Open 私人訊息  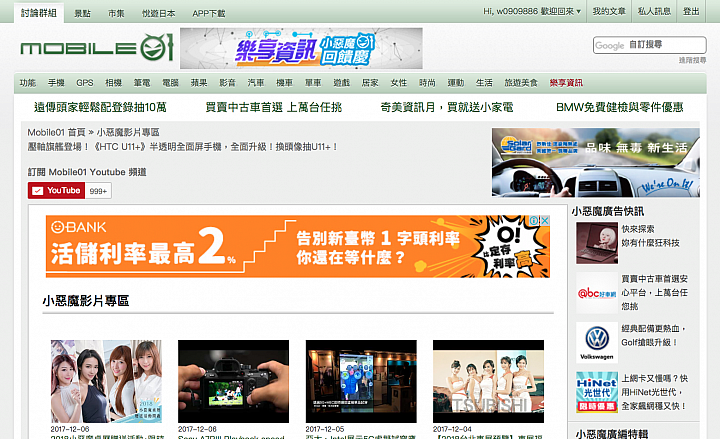point(654,11)
